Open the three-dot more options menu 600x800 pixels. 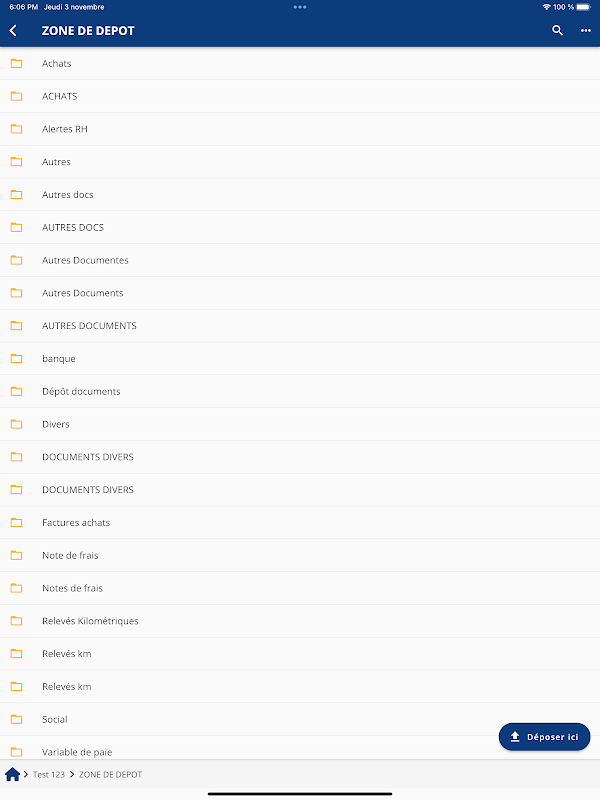586,31
